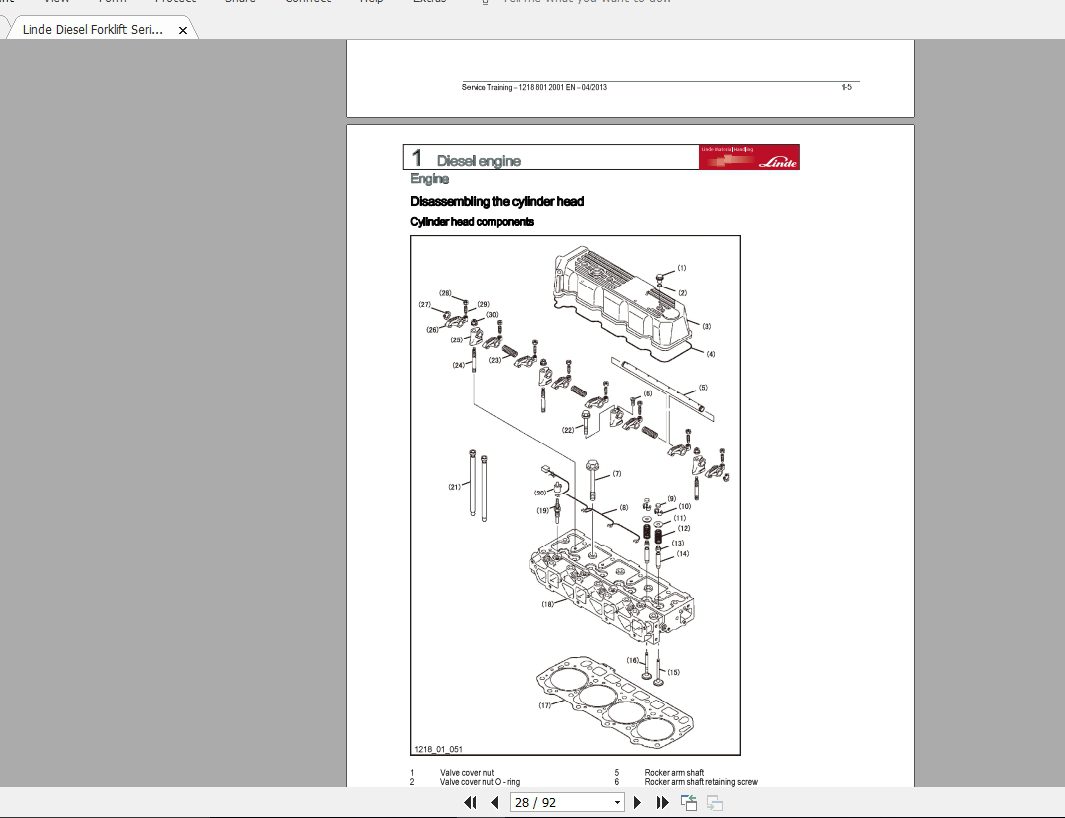Click the (18) cylinder head callout label
This screenshot has height=818, width=1065.
tap(547, 604)
